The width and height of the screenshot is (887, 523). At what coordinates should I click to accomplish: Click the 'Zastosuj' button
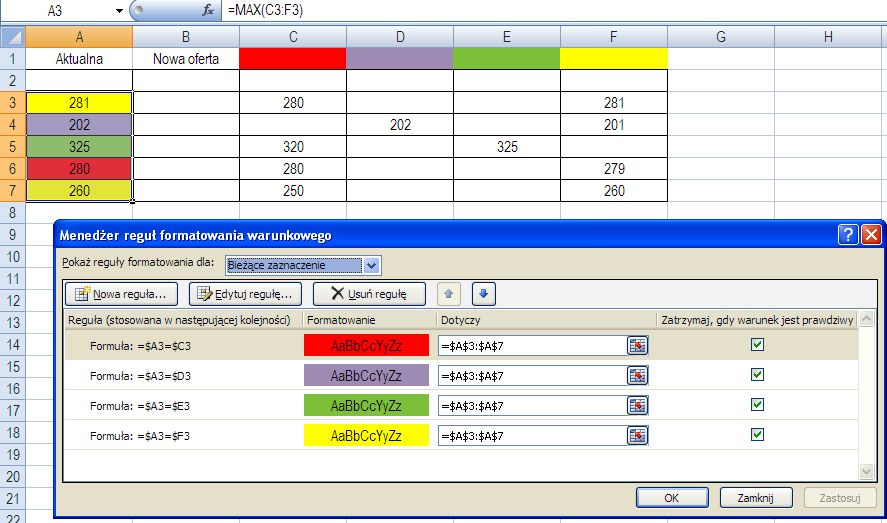tap(840, 498)
